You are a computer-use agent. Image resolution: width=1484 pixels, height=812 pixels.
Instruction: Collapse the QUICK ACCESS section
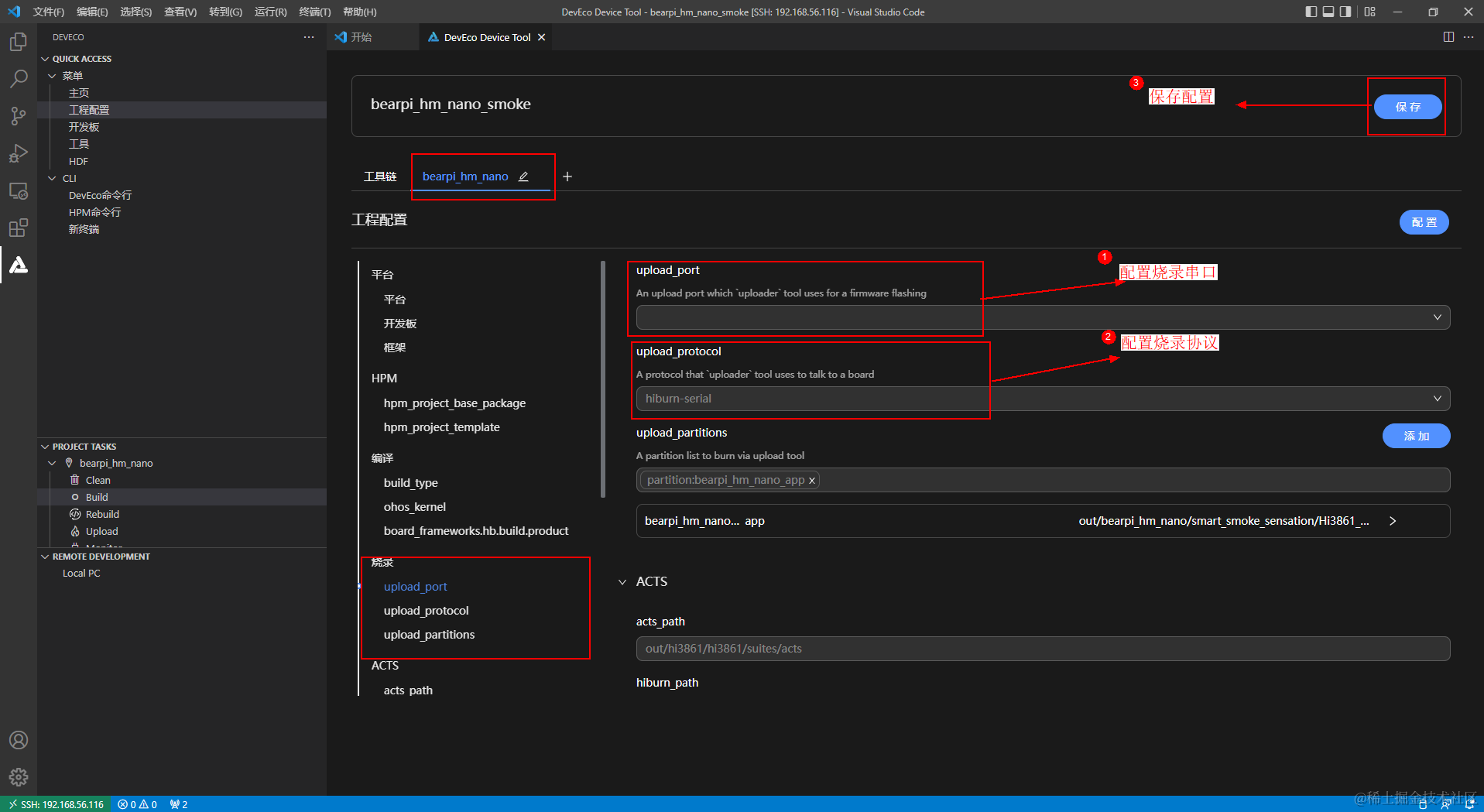click(45, 59)
